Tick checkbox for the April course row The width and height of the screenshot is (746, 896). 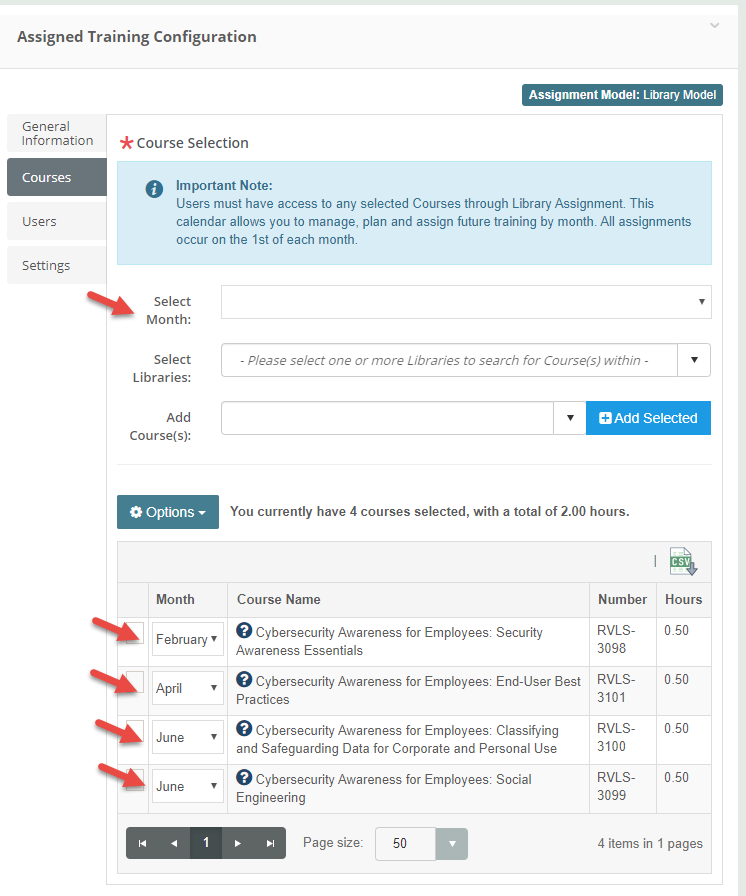[135, 683]
